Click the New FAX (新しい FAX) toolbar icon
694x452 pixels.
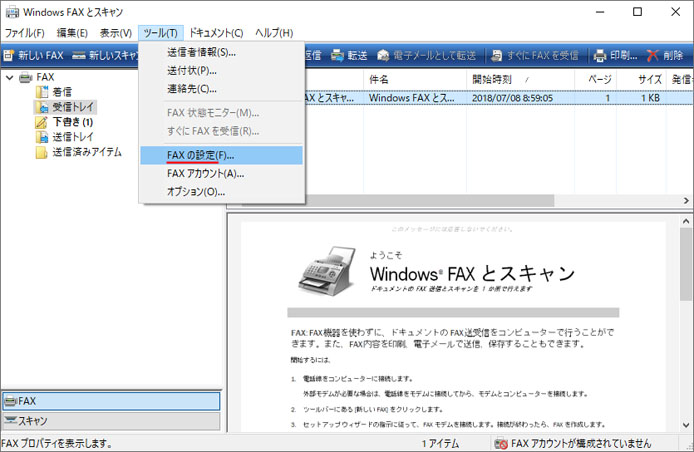tap(9, 55)
